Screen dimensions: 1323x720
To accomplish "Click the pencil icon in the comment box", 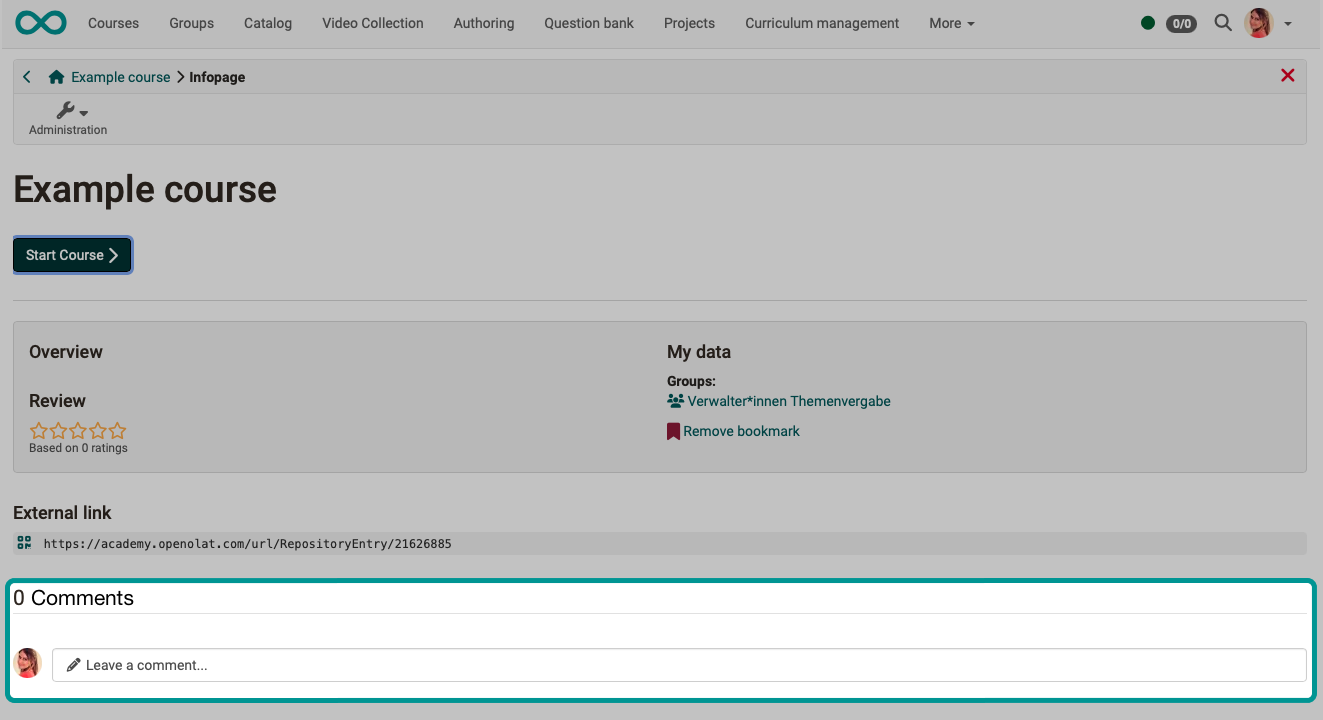I will 73,664.
